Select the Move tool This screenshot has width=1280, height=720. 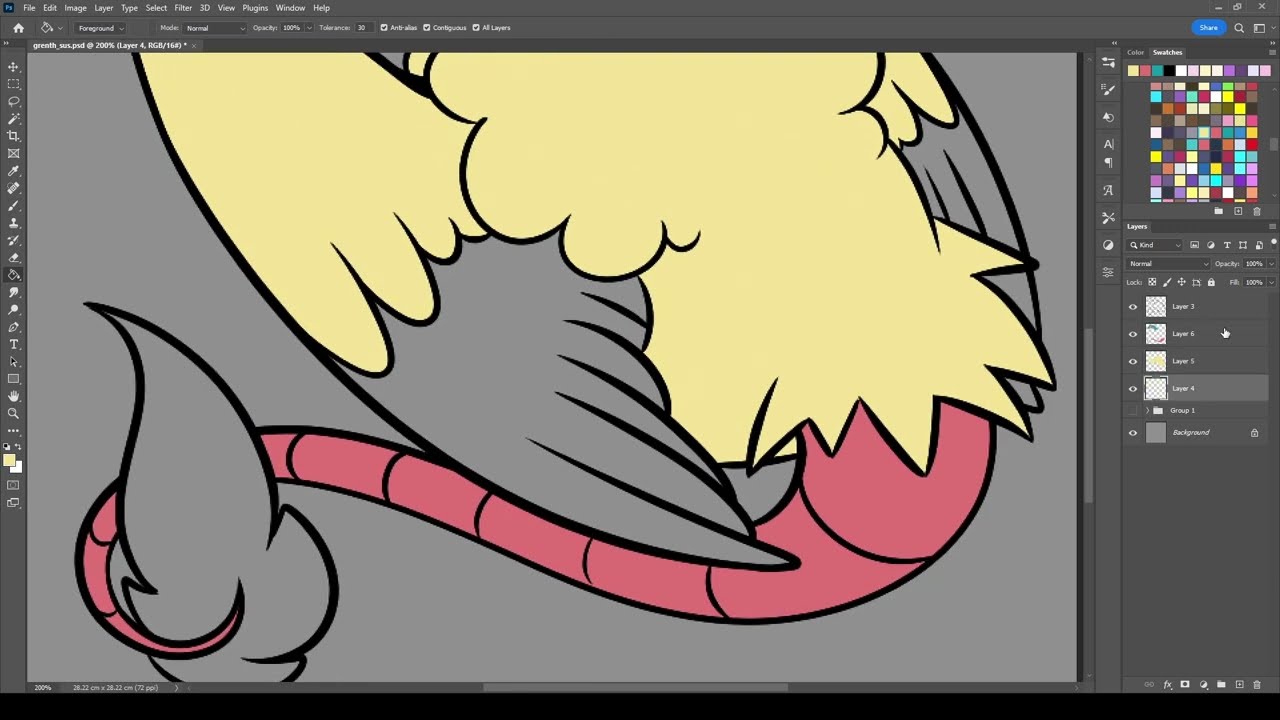pos(14,67)
